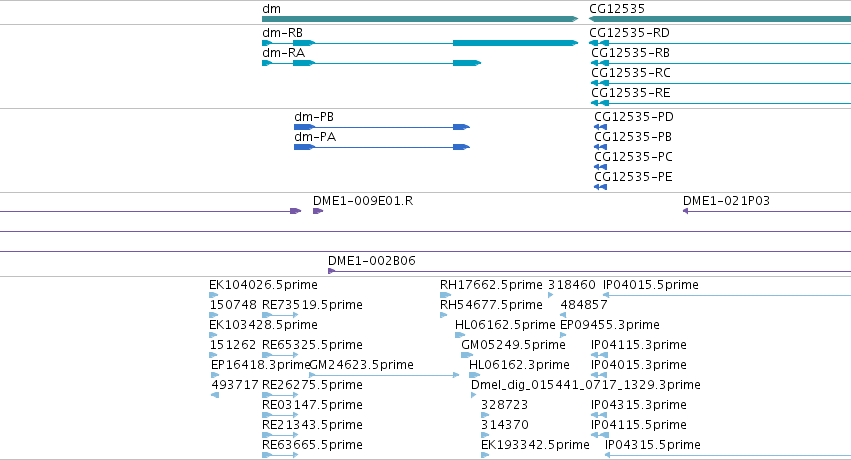Screen dimensions: 851x460
Task: Select the DME1-002B06 clone label
Action: 372,261
